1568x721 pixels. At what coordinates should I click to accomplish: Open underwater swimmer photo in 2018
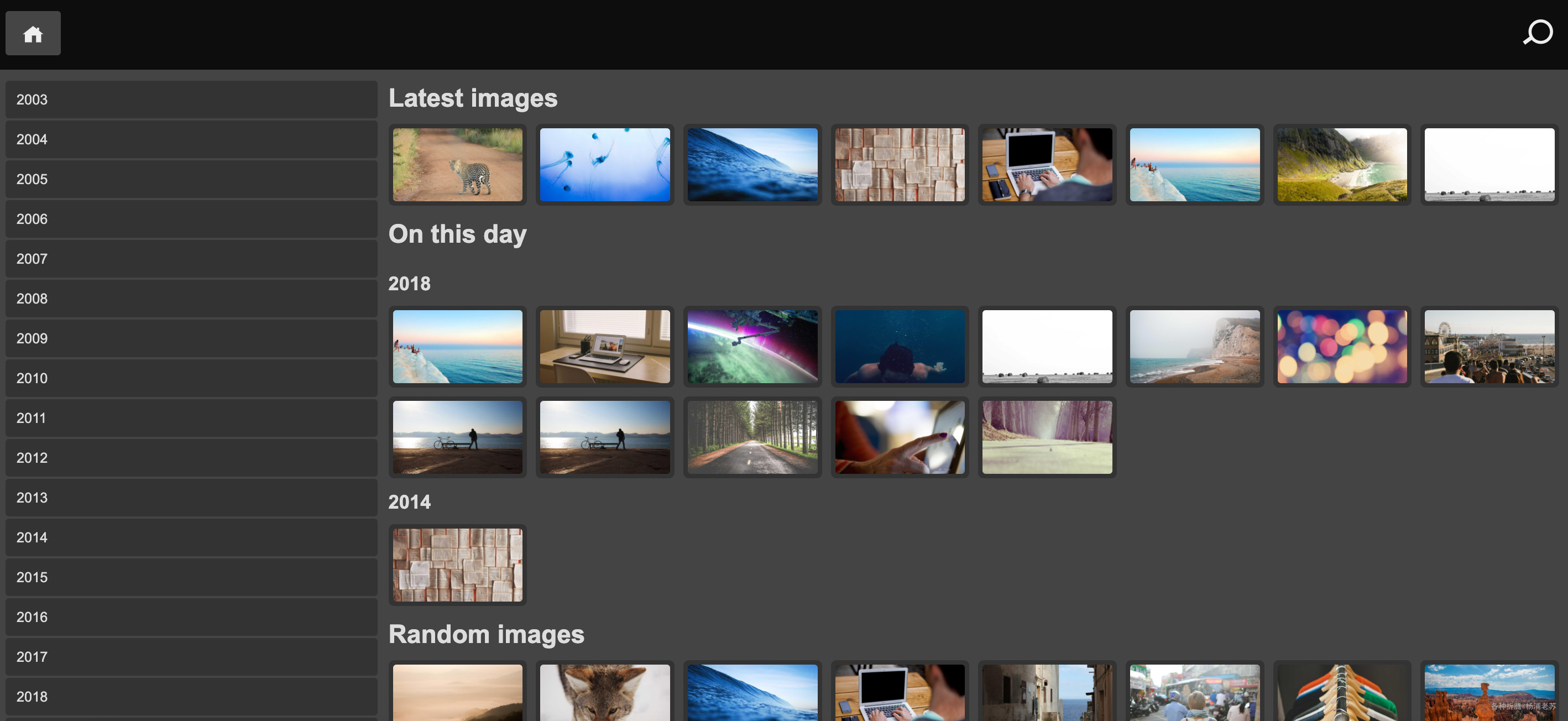[x=900, y=347]
